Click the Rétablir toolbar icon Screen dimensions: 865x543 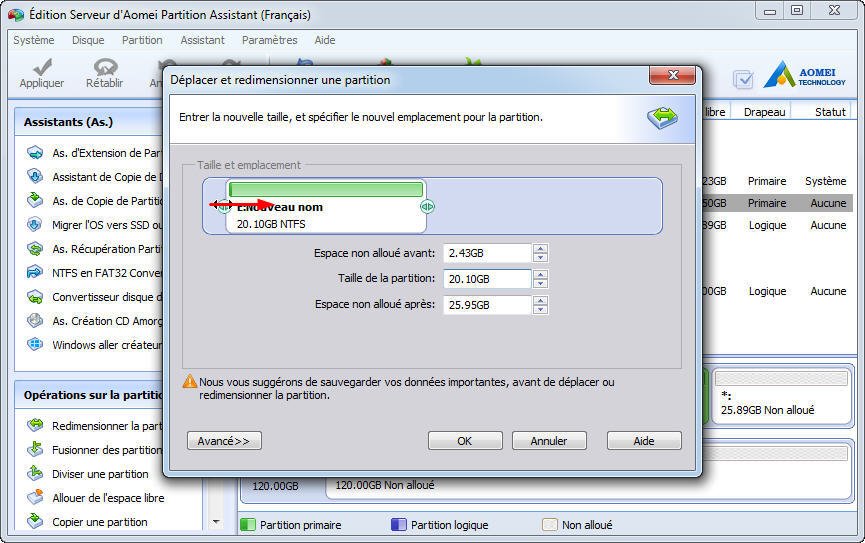pyautogui.click(x=105, y=67)
